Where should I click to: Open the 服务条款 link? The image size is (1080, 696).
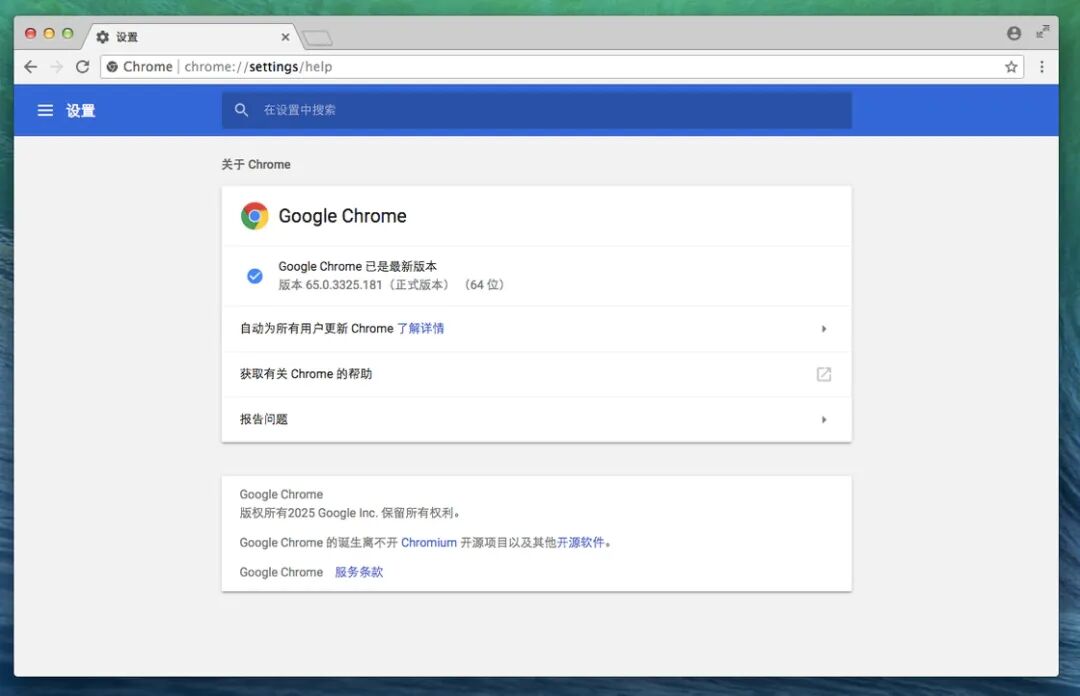[x=359, y=572]
